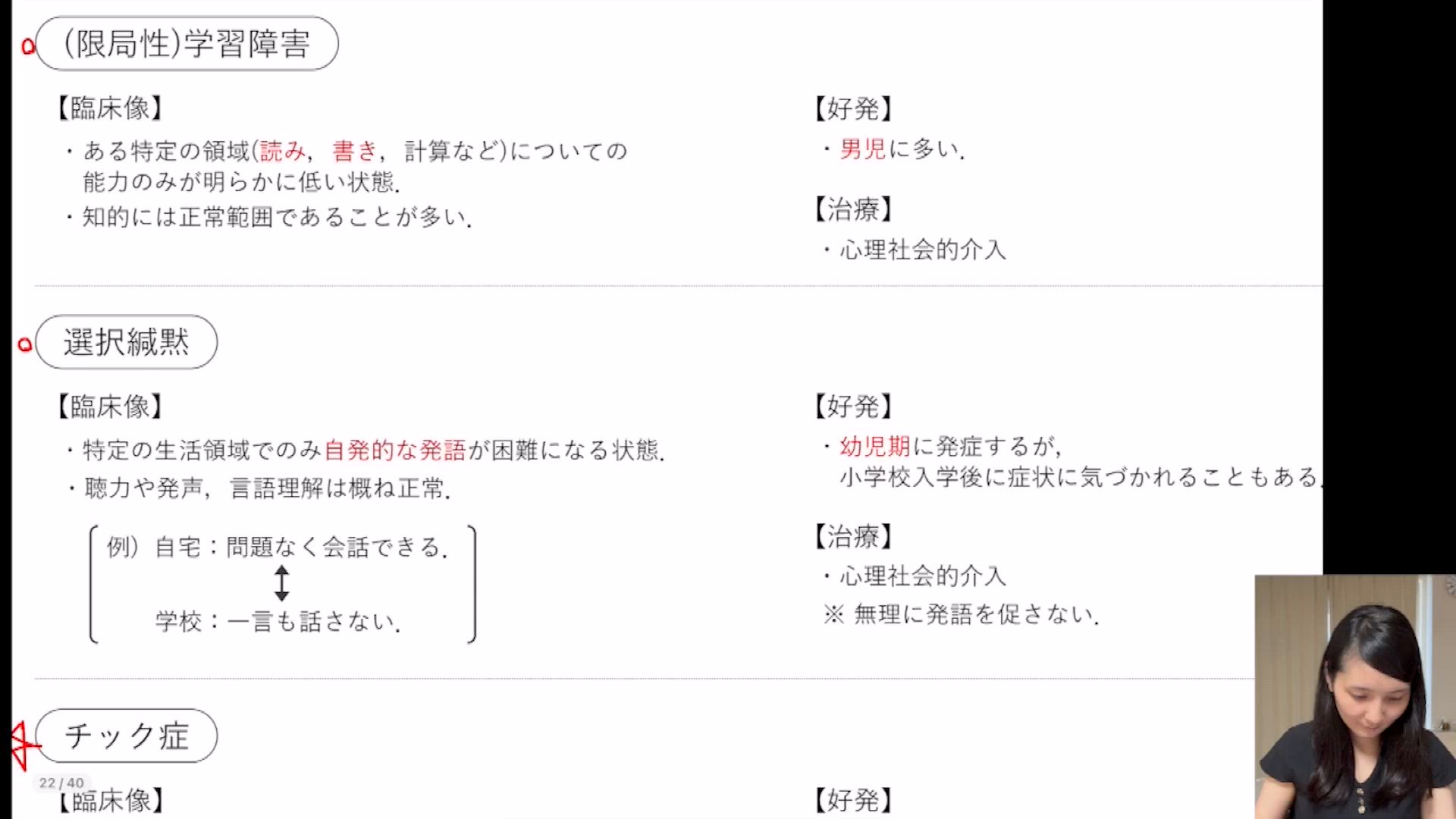
Task: Select the チック症 heading pill
Action: point(126,736)
